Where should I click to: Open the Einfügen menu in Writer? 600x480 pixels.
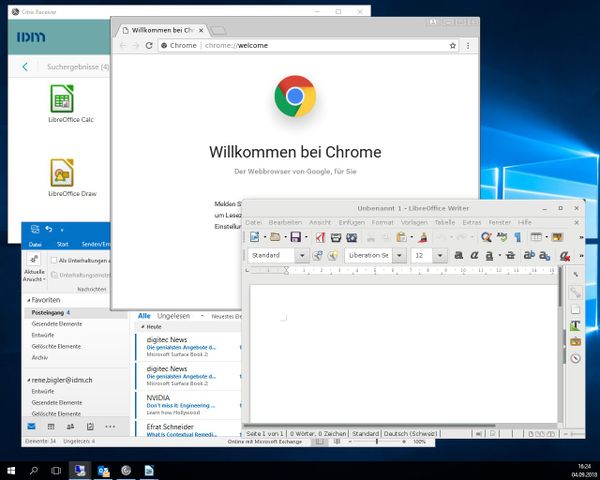pyautogui.click(x=351, y=222)
